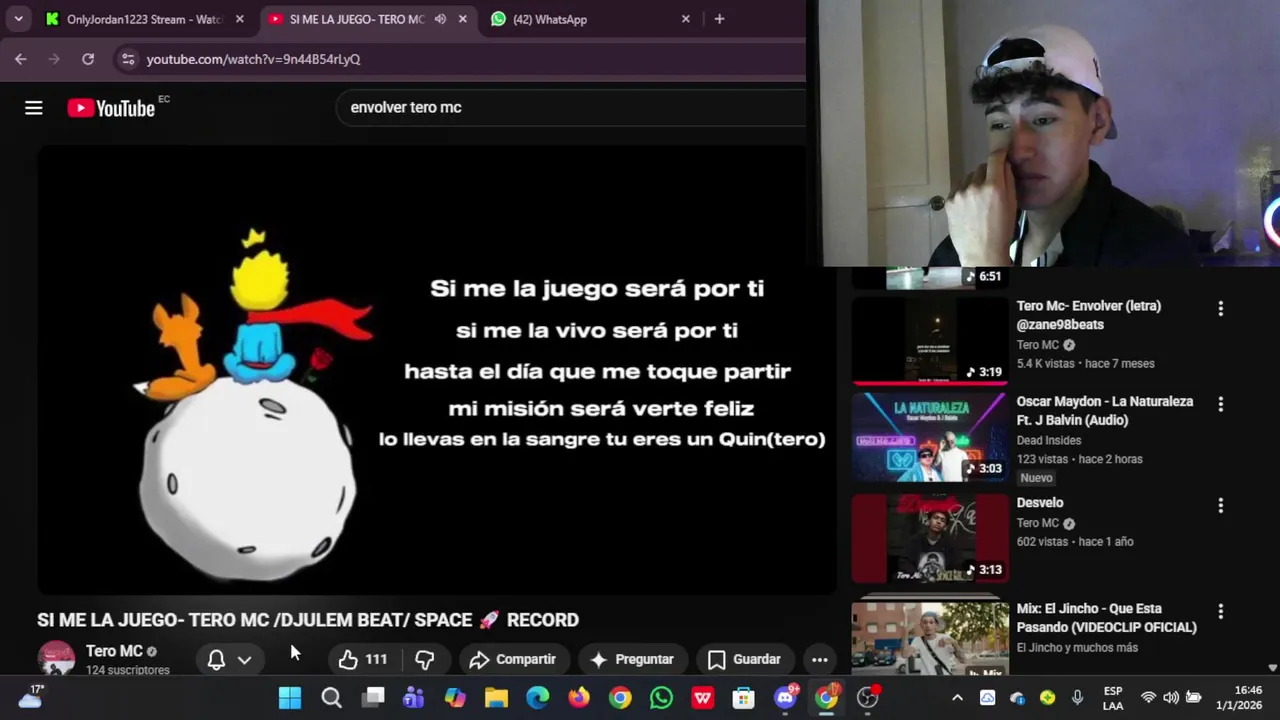Image resolution: width=1280 pixels, height=720 pixels.
Task: Open options for Mix El Jincho
Action: (1220, 611)
